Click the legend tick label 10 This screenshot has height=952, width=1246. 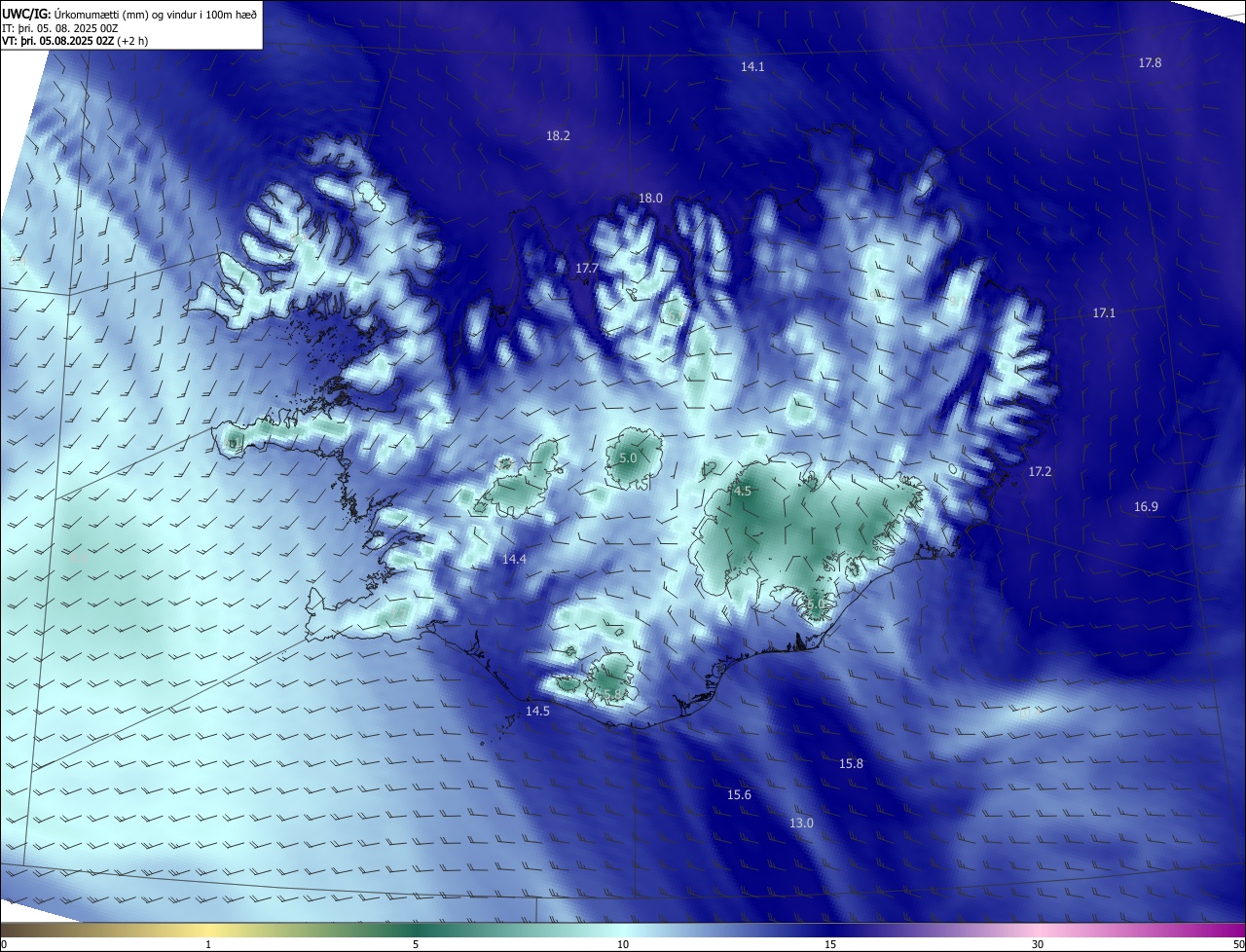point(623,945)
